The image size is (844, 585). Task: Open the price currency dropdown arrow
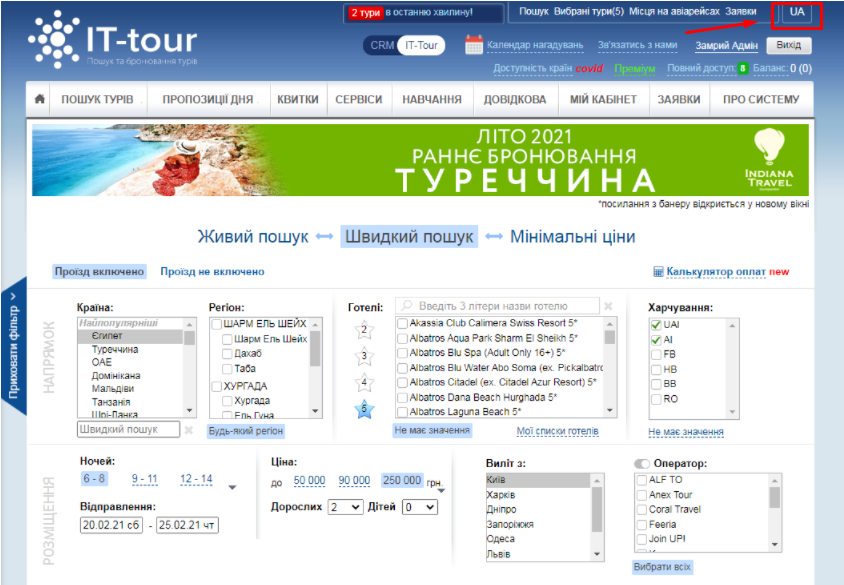tap(441, 491)
